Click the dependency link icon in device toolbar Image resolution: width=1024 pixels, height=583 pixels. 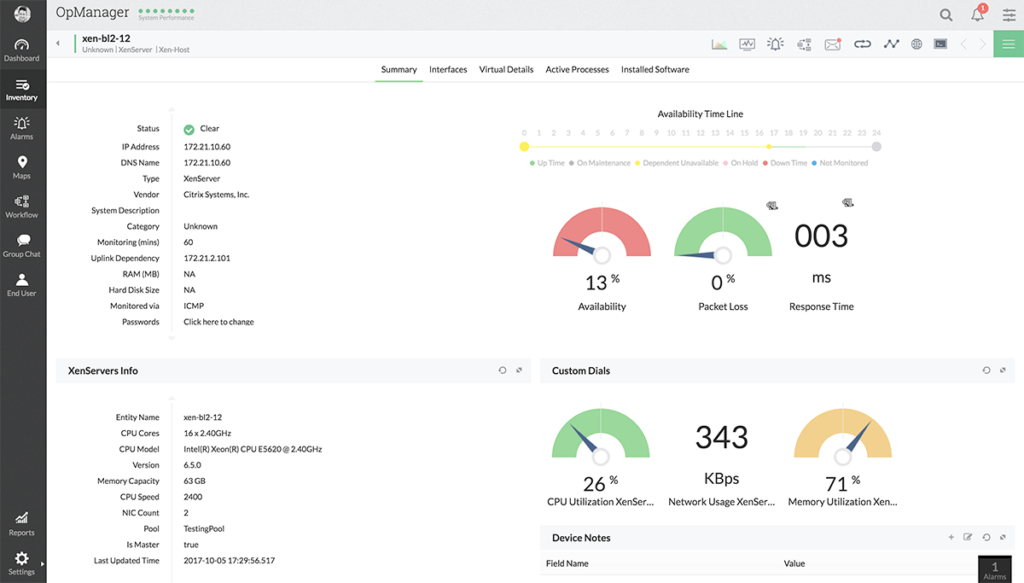pos(861,44)
